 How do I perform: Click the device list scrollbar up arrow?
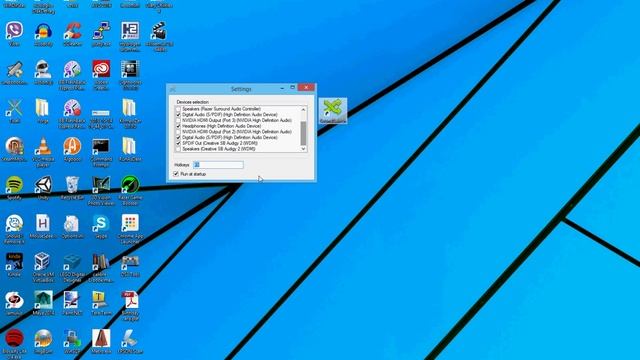[303, 109]
